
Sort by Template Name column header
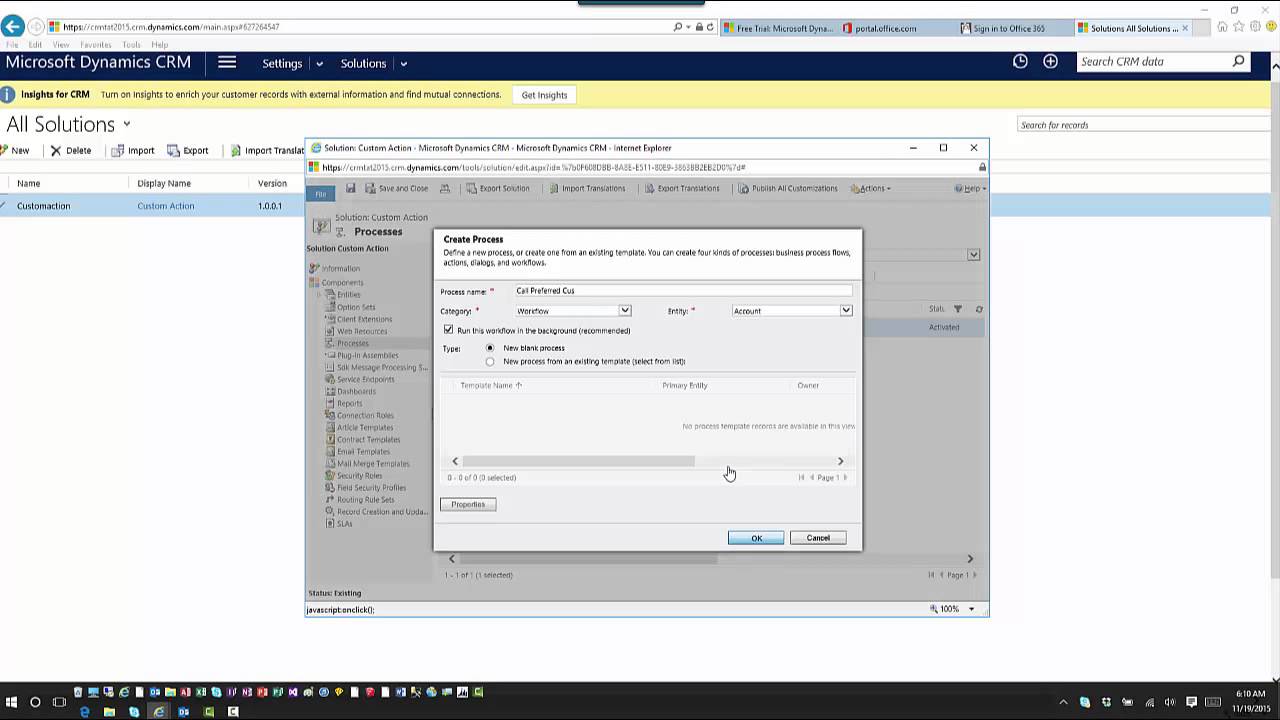(x=491, y=385)
